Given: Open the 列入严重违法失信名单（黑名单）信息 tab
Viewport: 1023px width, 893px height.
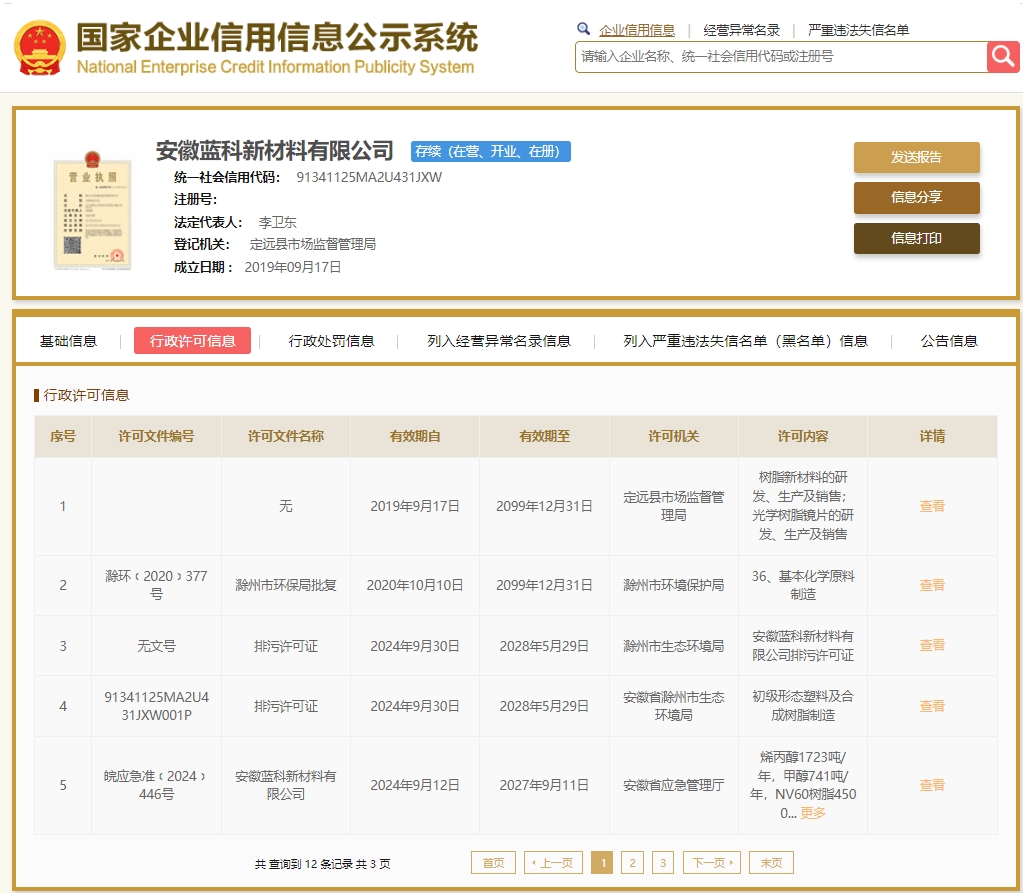Looking at the screenshot, I should [x=745, y=341].
